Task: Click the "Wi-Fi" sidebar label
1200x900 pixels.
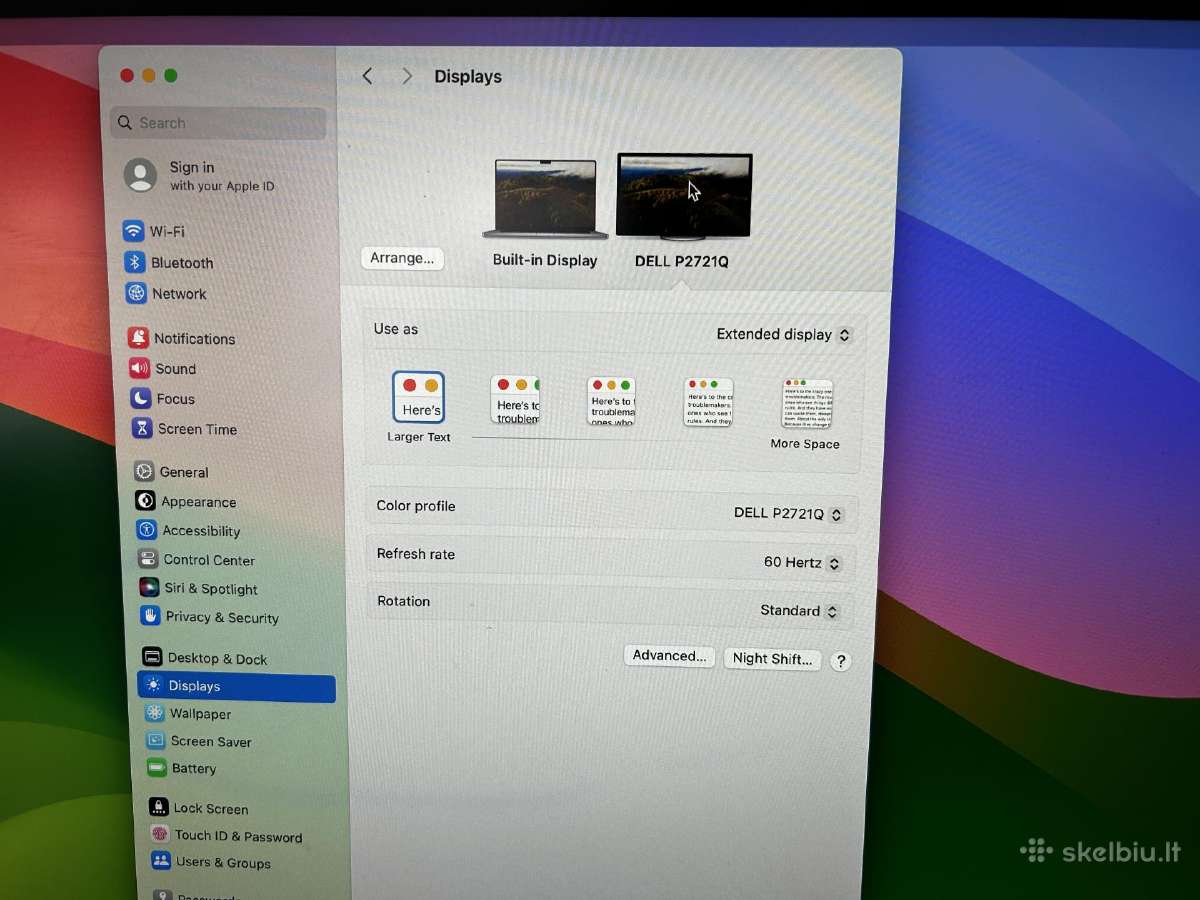Action: pyautogui.click(x=167, y=231)
